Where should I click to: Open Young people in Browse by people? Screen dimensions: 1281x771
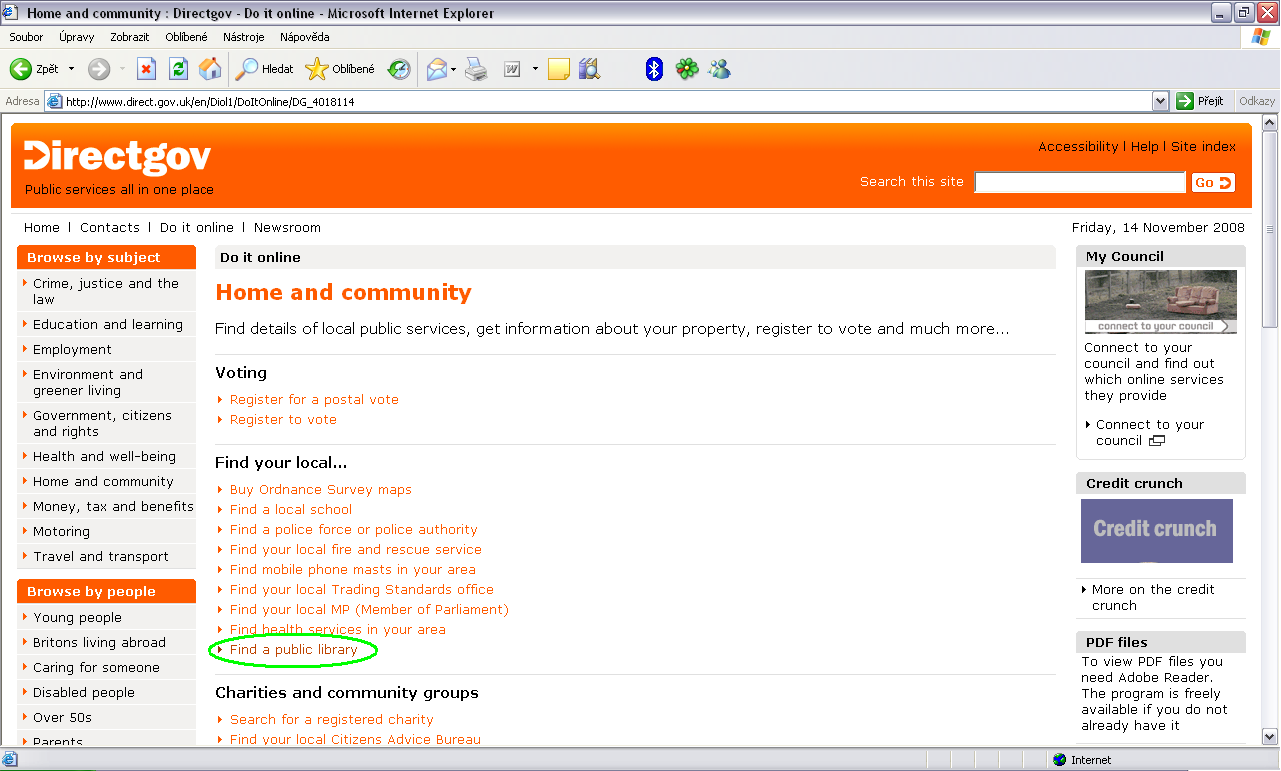(77, 617)
